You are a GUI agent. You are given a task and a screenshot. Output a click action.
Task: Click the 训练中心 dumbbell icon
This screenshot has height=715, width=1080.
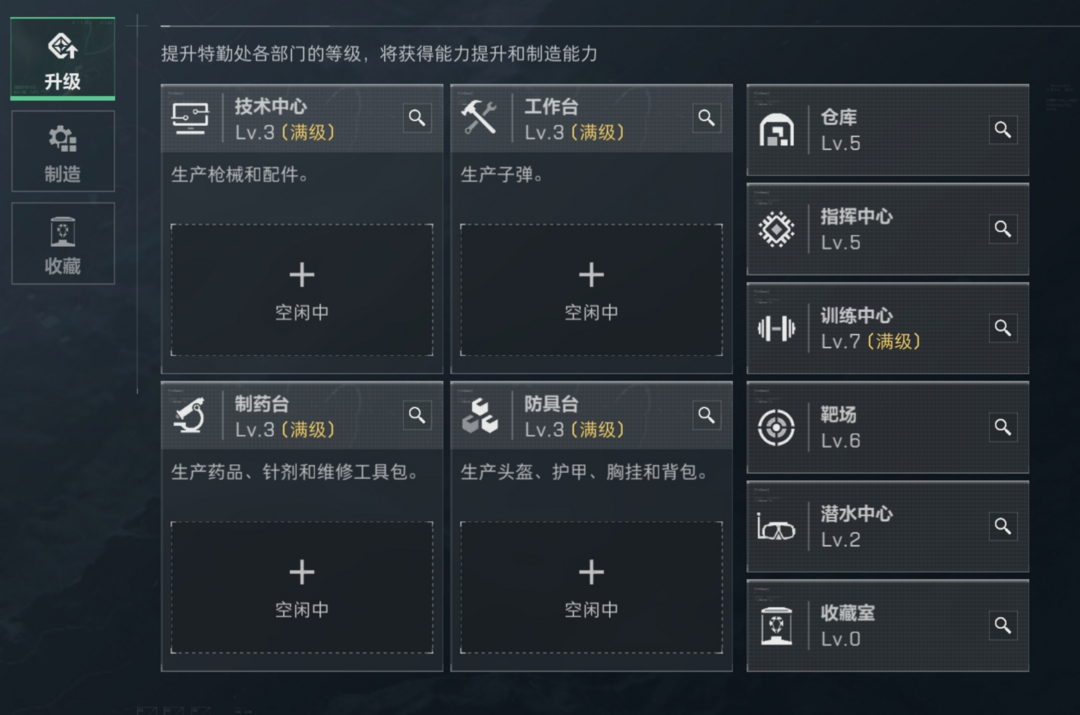point(776,329)
